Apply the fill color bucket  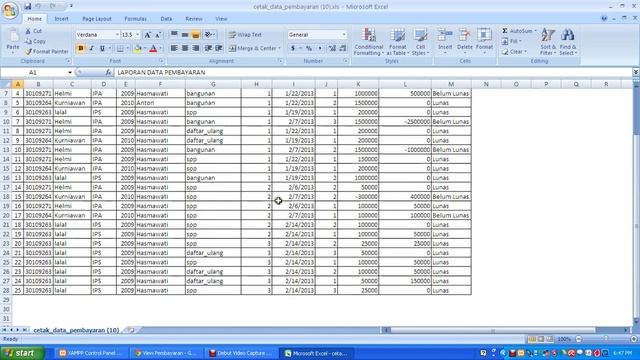click(x=138, y=49)
